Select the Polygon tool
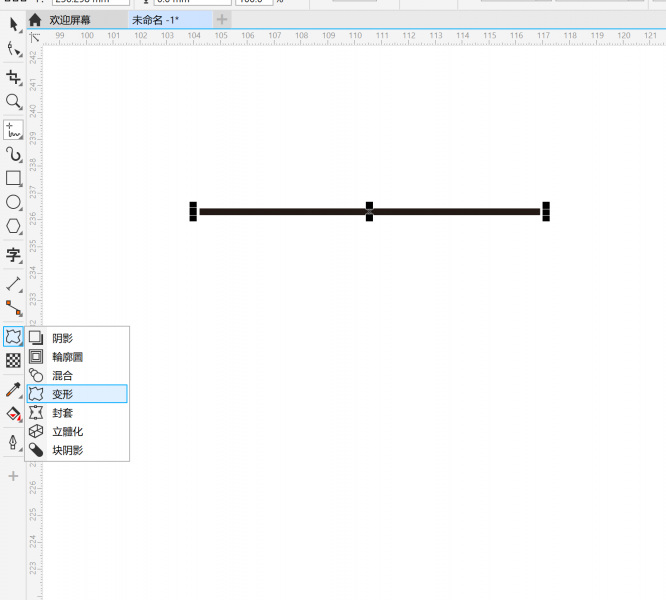 tap(14, 226)
